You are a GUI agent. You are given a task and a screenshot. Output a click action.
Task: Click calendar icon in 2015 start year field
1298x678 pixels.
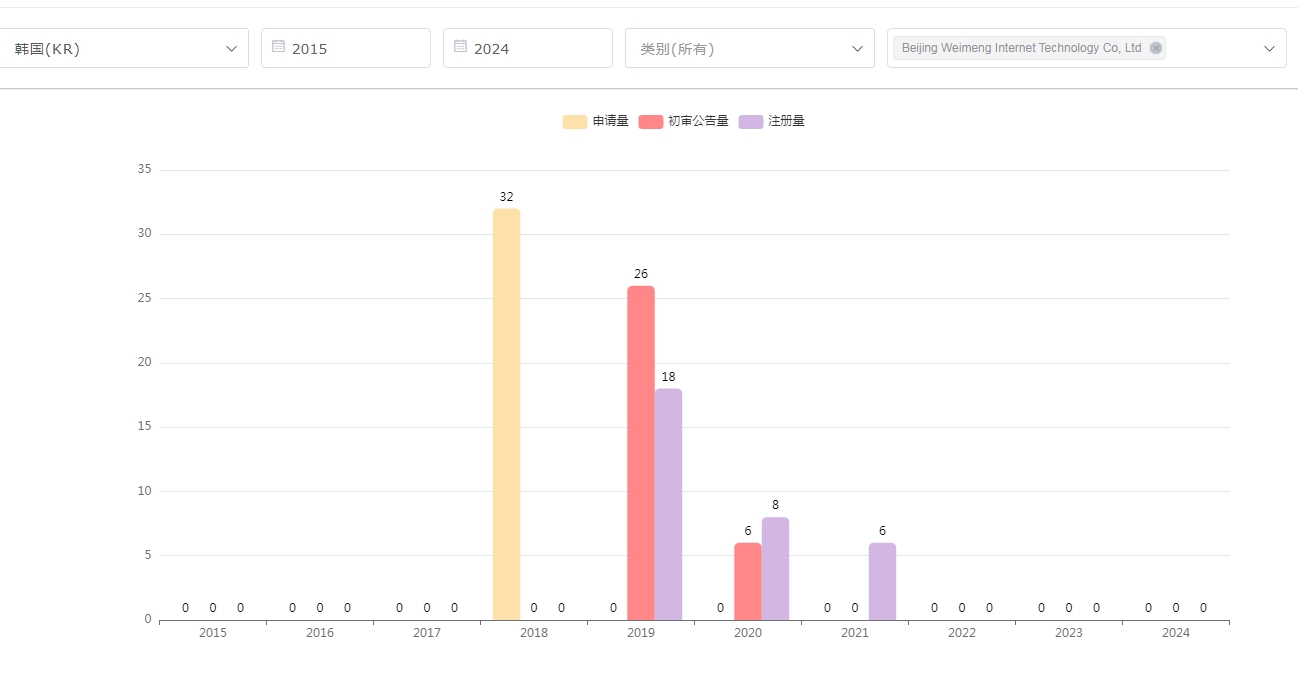278,46
